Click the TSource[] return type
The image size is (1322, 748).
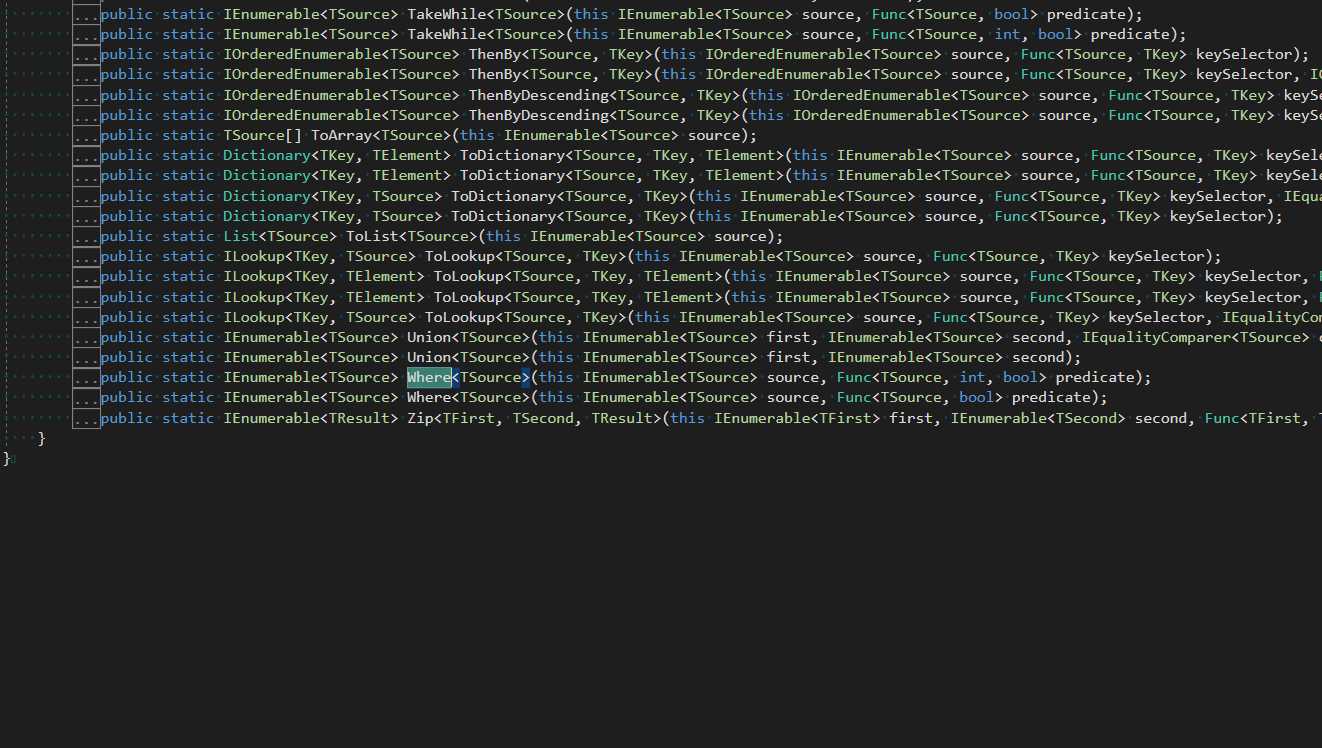(x=262, y=135)
